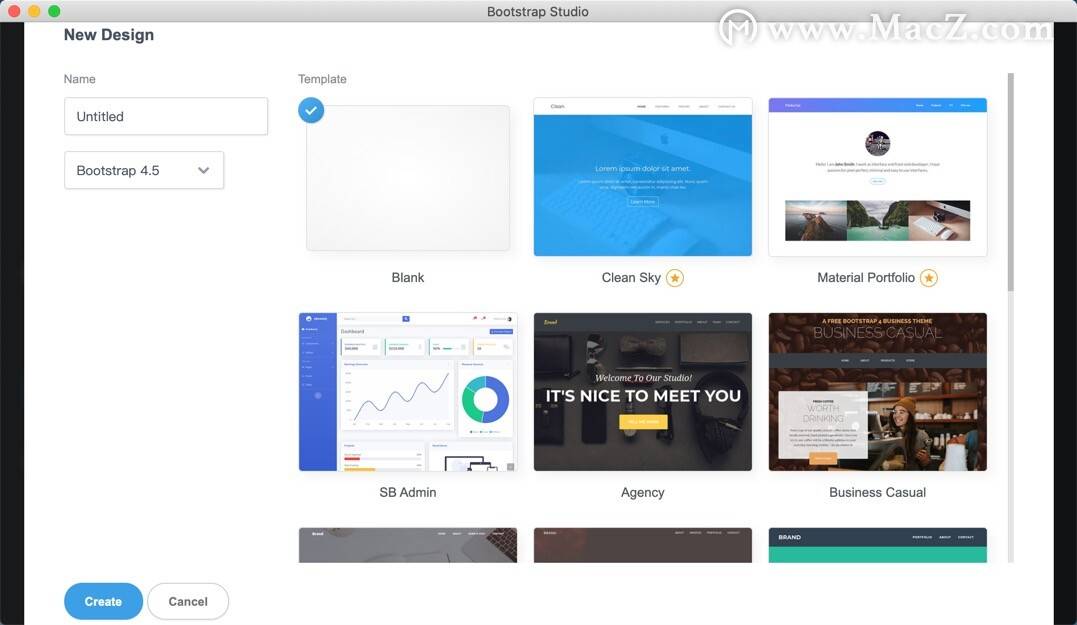Choose the dark brown template at bottom middle
This screenshot has width=1077, height=625.
(643, 545)
